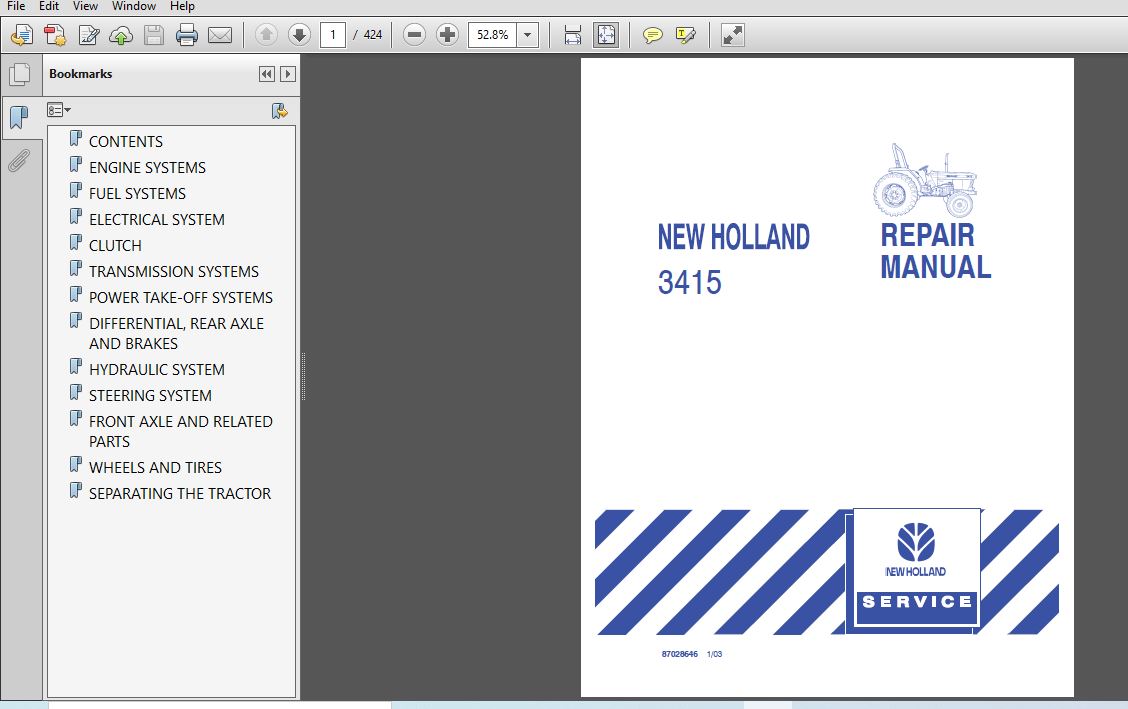This screenshot has height=709, width=1128.
Task: Open the Edit menu
Action: [49, 6]
